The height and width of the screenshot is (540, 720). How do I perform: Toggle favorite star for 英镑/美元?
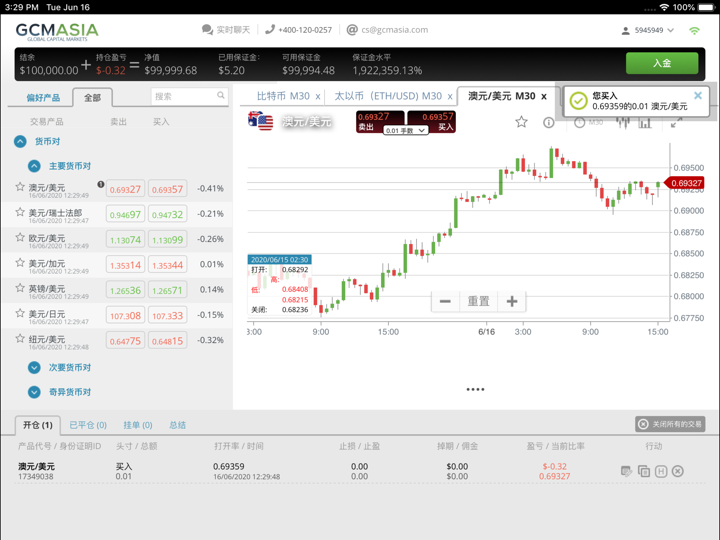point(20,288)
